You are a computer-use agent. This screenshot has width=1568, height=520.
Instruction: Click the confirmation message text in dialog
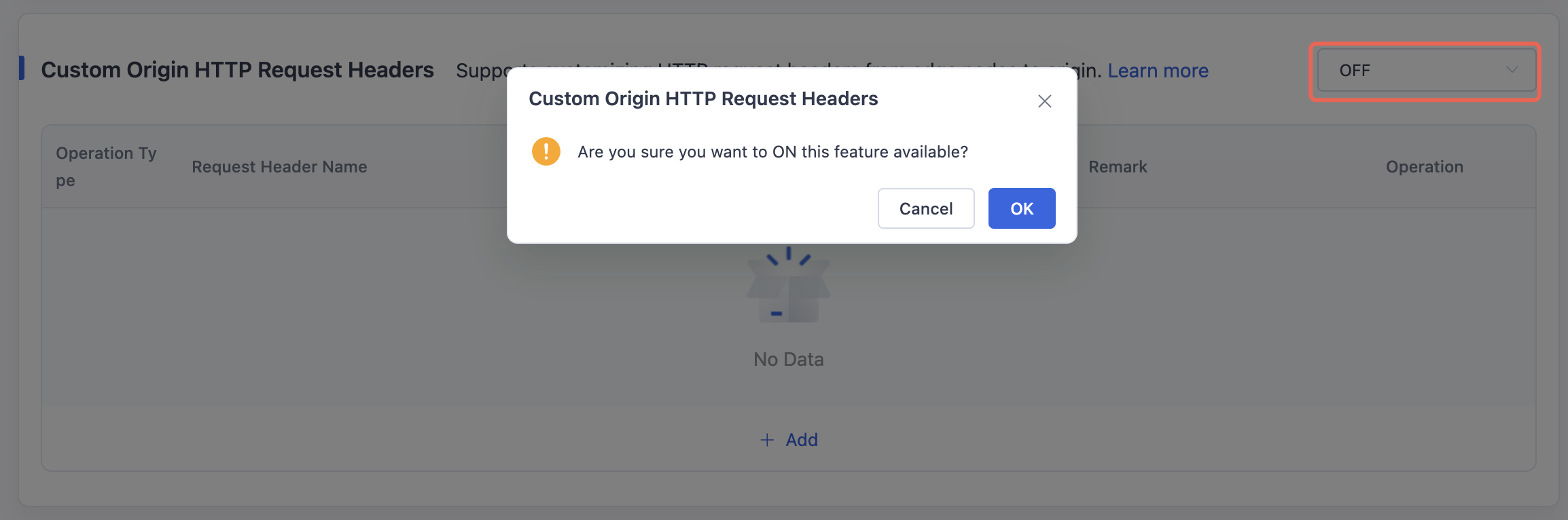772,152
